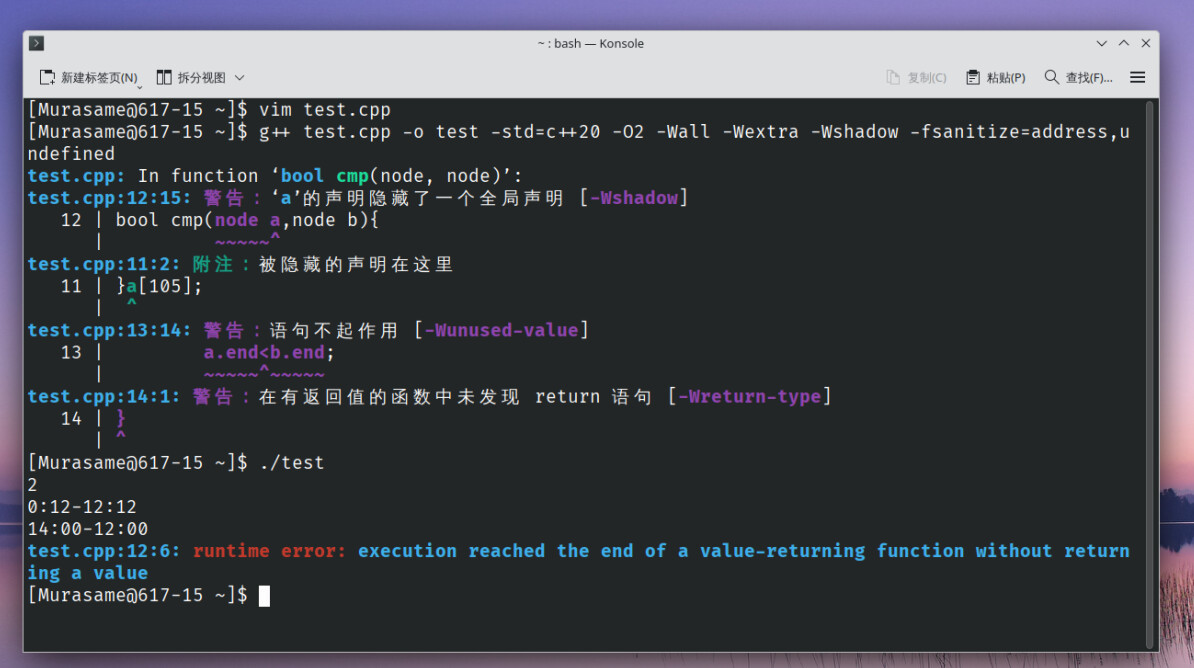Click the '-fsanitize=address,u' compiler option text
The height and width of the screenshot is (668, 1194).
click(1020, 132)
